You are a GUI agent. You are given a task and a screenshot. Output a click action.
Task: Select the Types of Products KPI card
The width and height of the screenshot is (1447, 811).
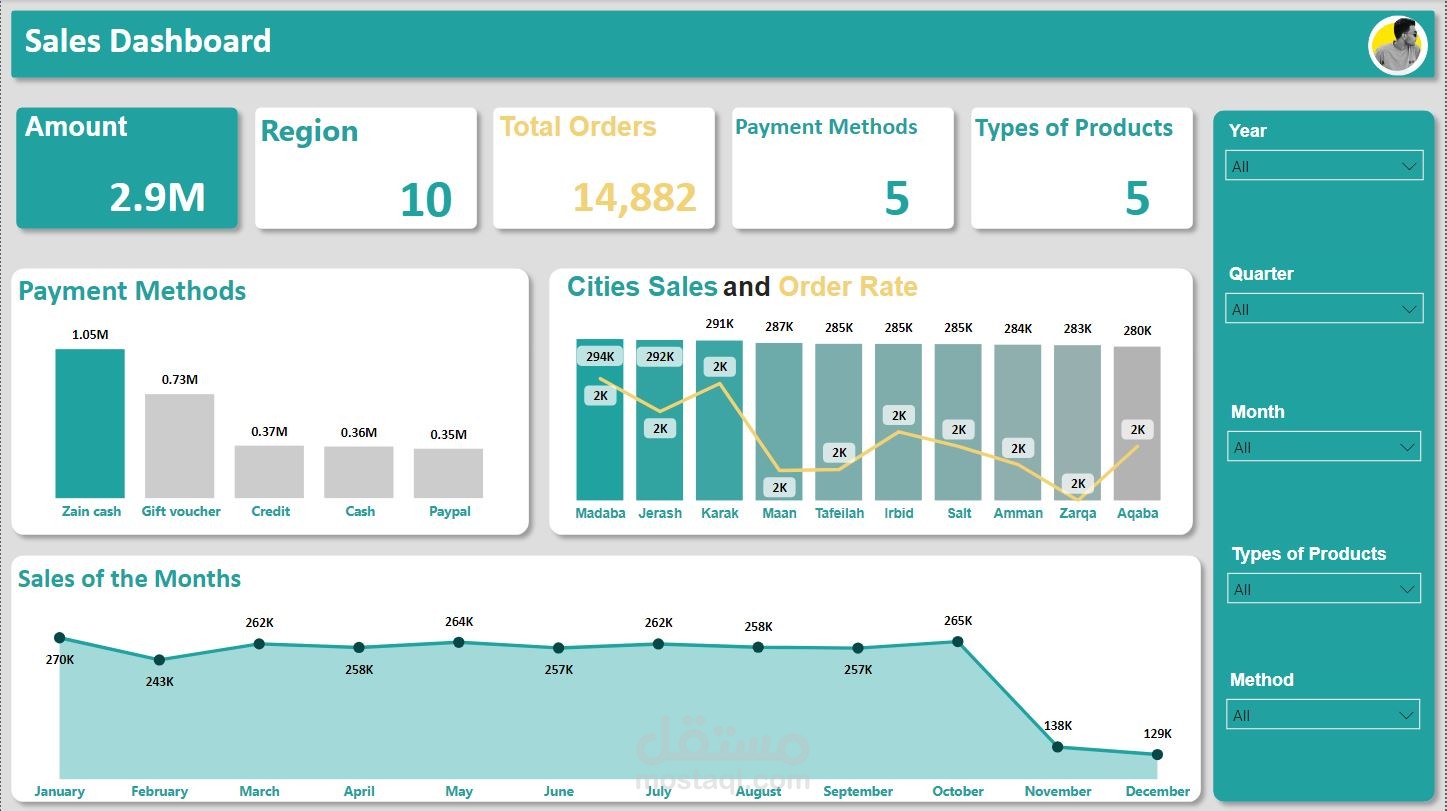[x=1081, y=167]
